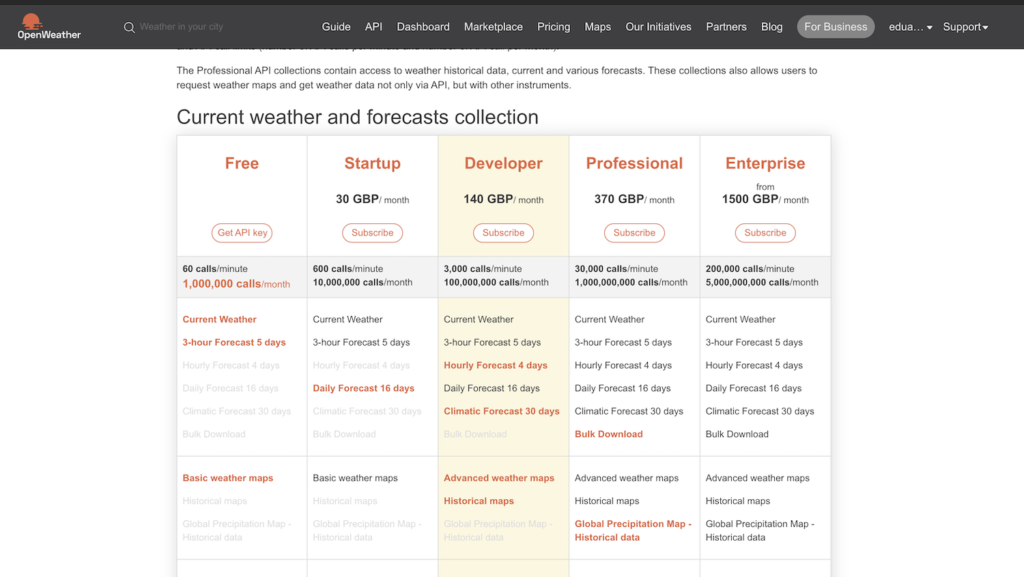The image size is (1024, 577).
Task: Subscribe to the Developer plan
Action: click(504, 233)
